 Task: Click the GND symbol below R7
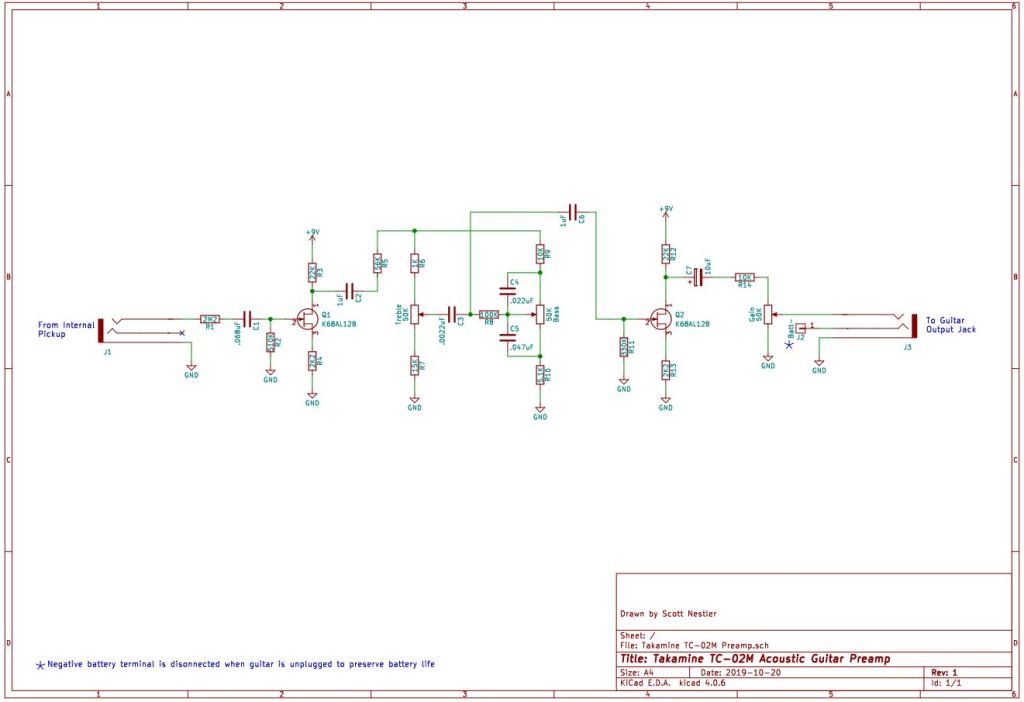[x=414, y=405]
